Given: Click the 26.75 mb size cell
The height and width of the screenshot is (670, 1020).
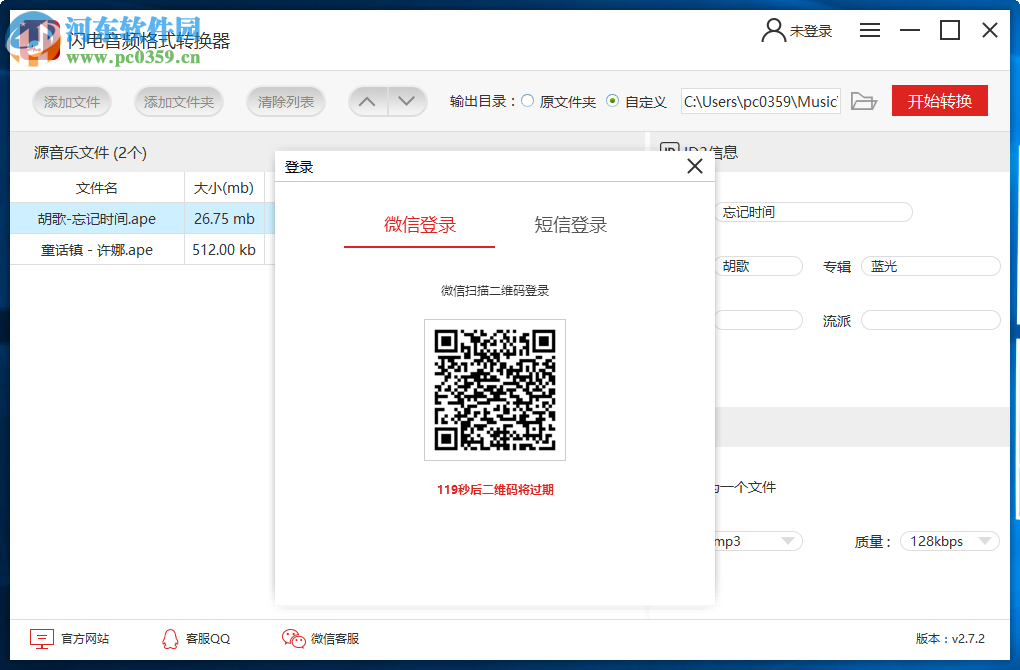Looking at the screenshot, I should pos(224,219).
